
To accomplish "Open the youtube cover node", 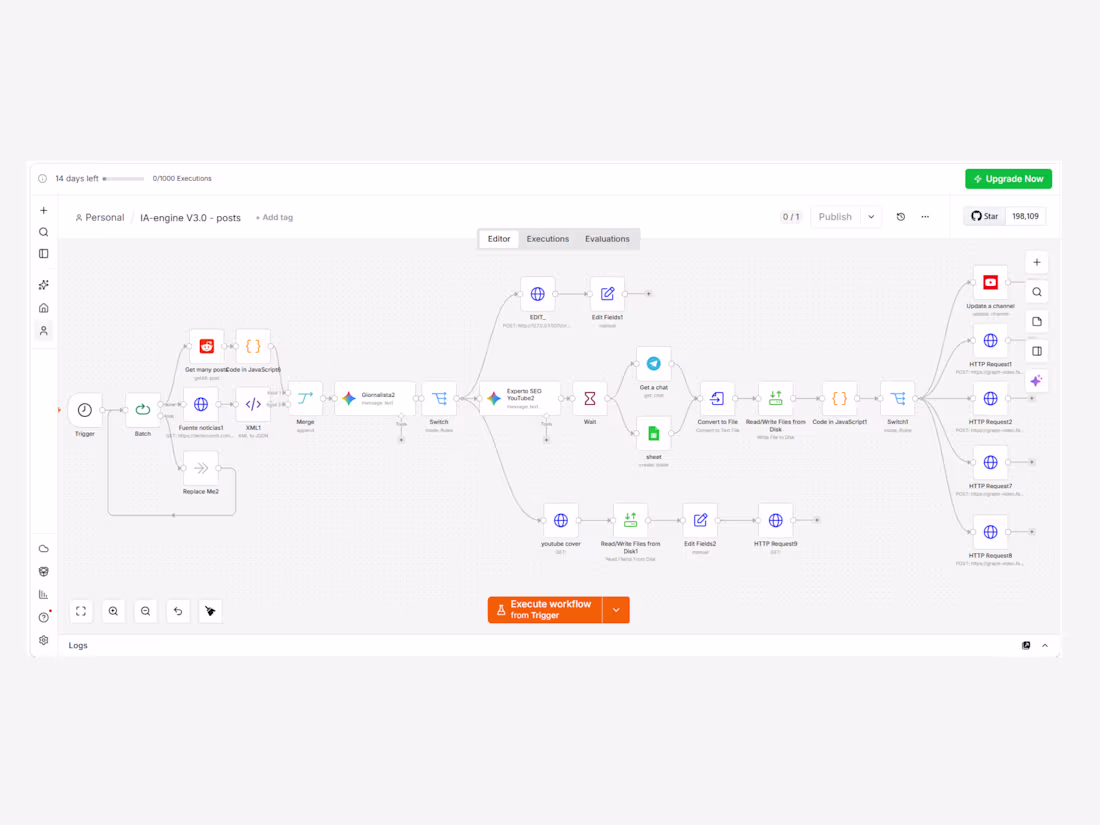I will [561, 521].
